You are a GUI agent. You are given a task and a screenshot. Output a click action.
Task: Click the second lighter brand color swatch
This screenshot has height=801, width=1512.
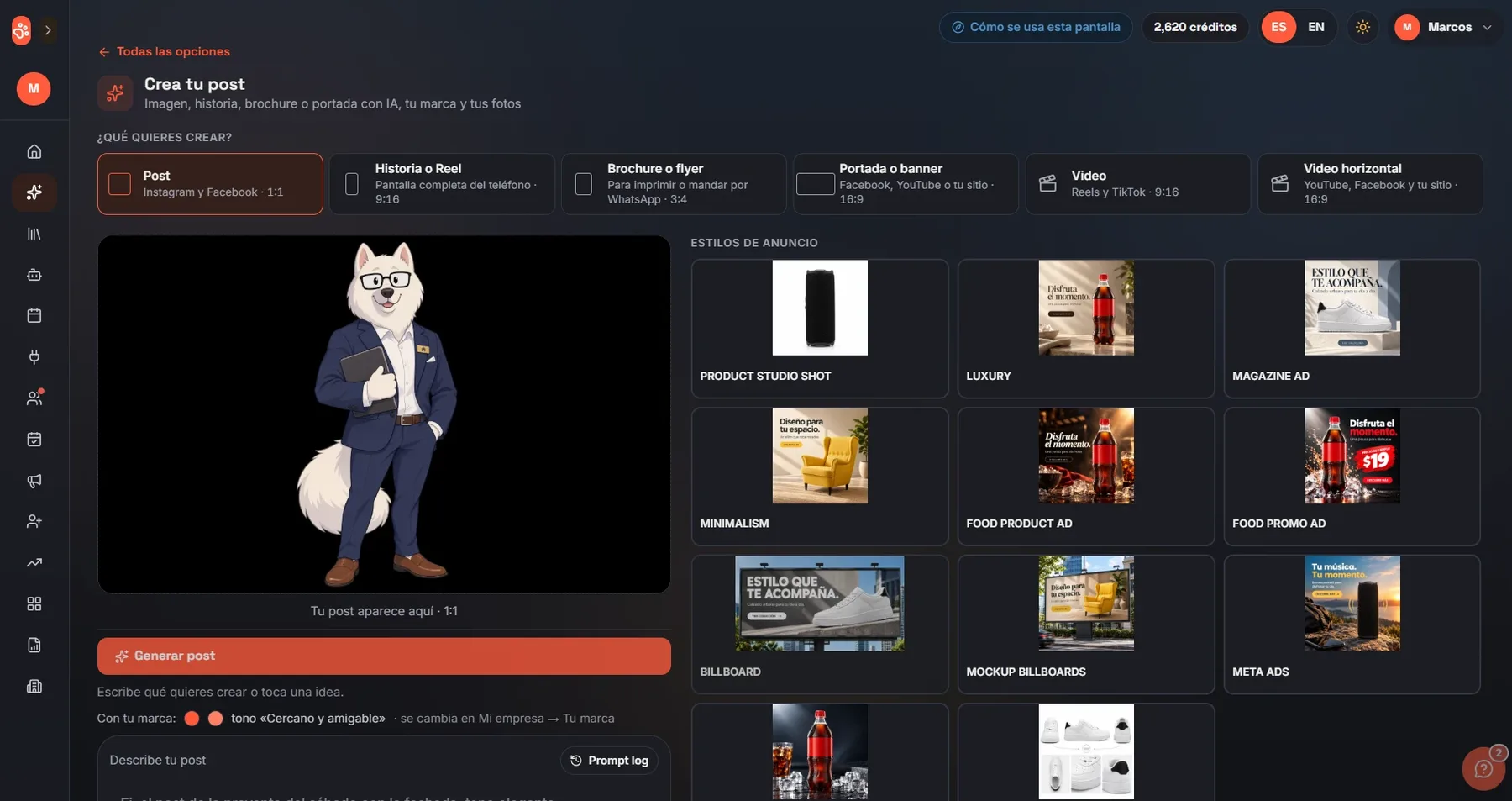[x=215, y=719]
